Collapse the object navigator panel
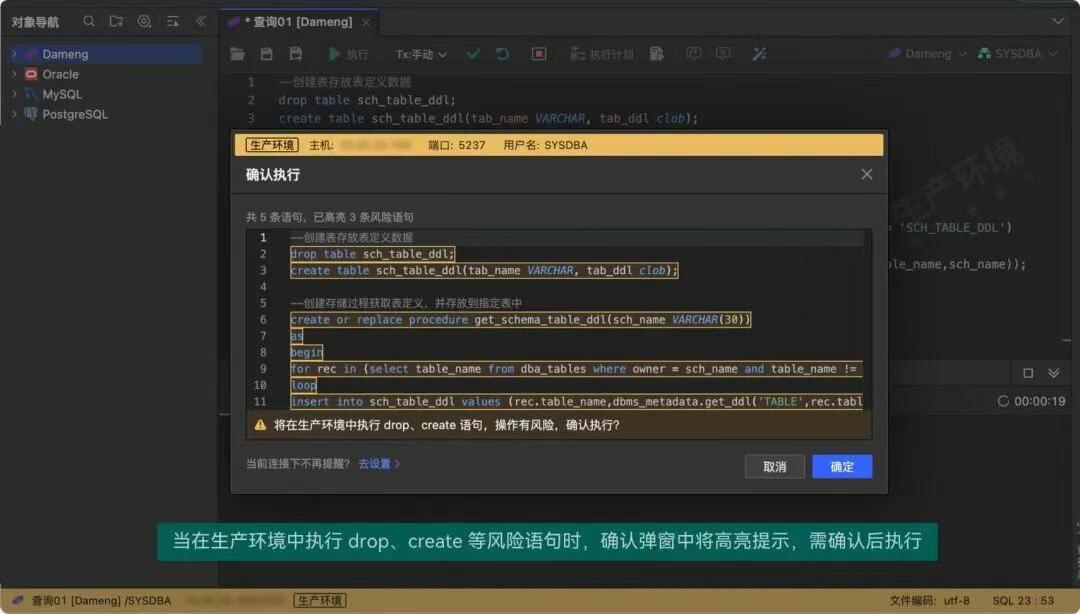 point(200,21)
